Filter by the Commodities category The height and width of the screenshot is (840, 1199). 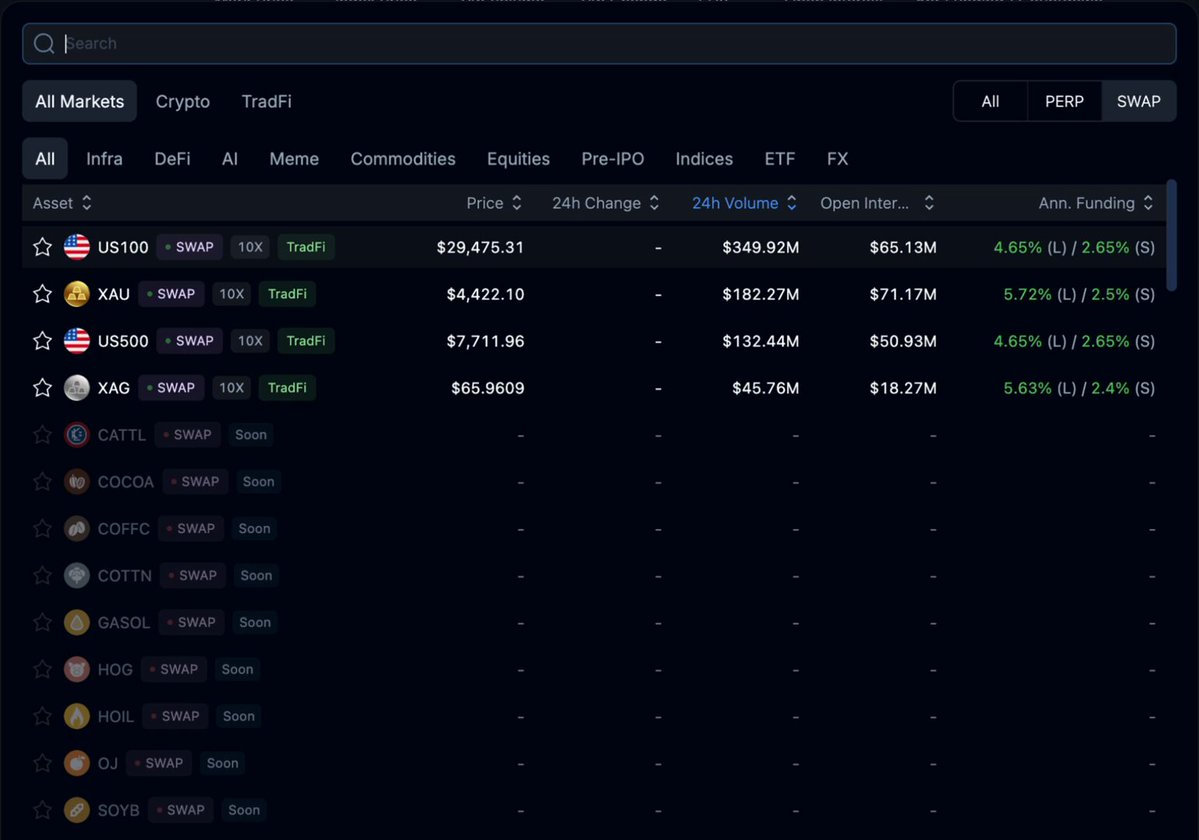pos(403,159)
